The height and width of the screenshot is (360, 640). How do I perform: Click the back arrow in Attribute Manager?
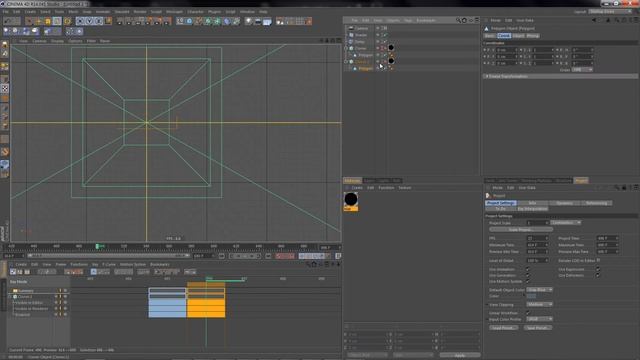(594, 20)
